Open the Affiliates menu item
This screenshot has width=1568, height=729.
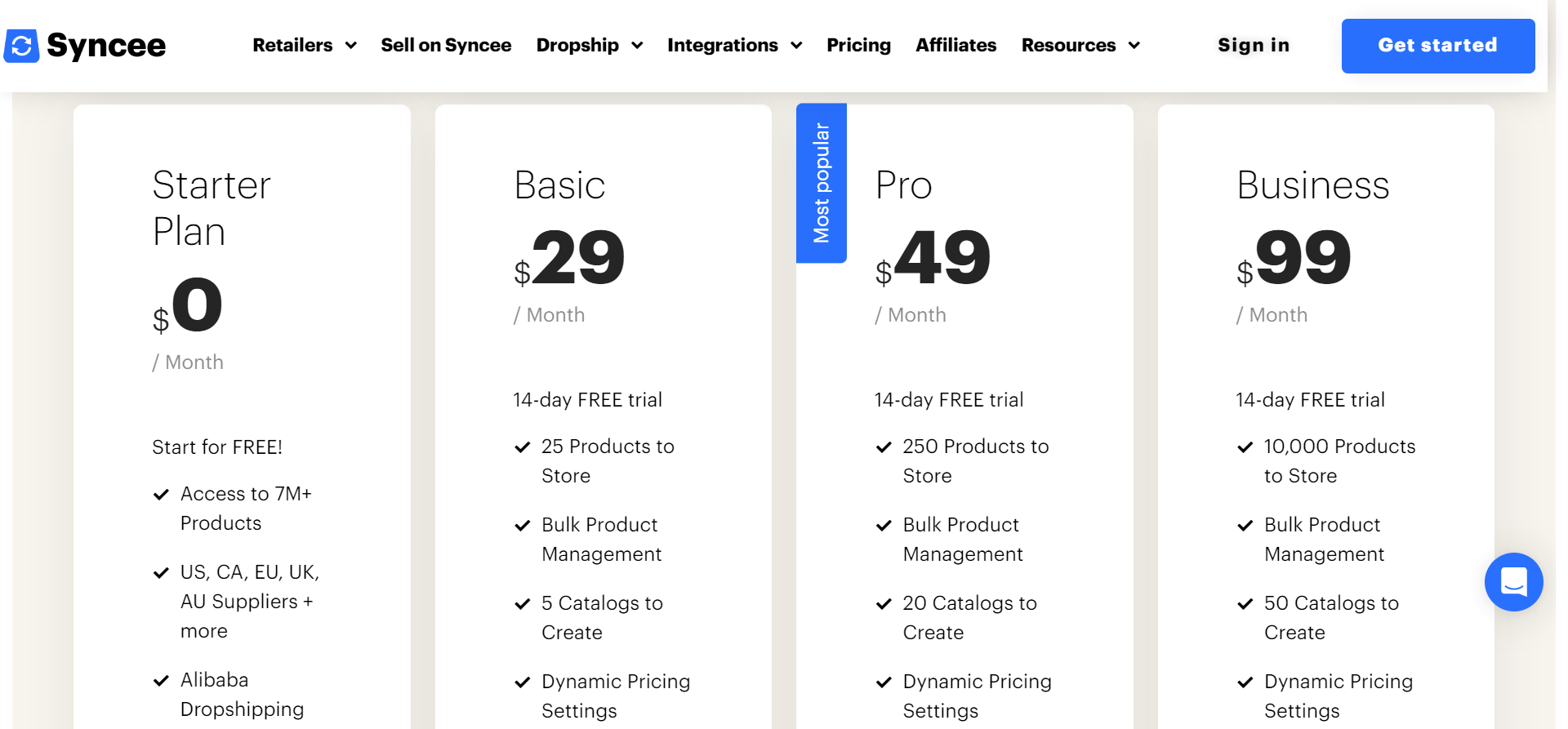[x=955, y=46]
